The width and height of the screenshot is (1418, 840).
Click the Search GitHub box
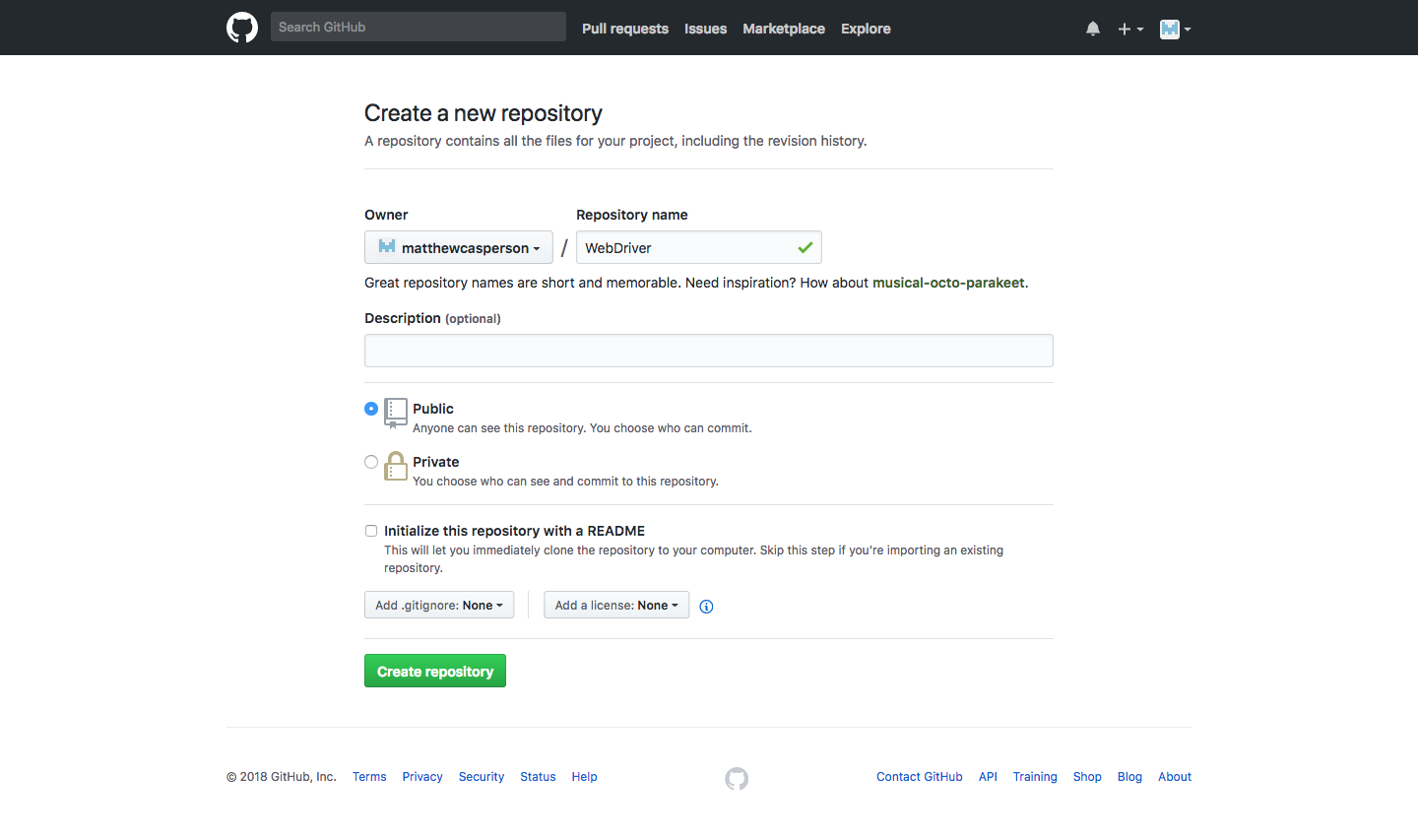(x=419, y=27)
